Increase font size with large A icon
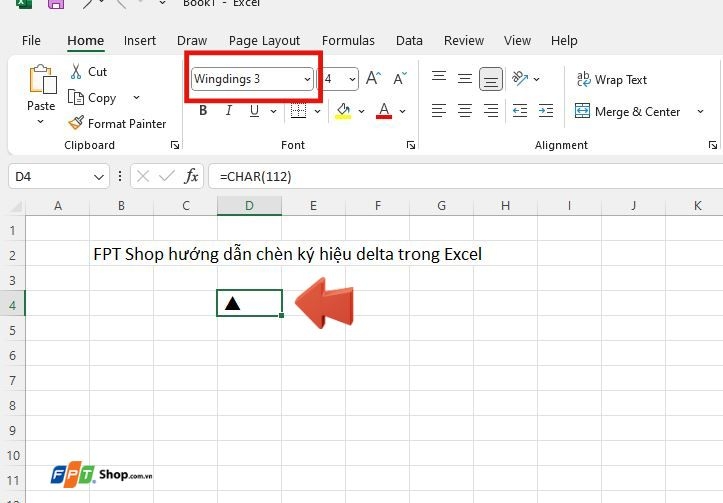The image size is (723, 503). tap(373, 78)
